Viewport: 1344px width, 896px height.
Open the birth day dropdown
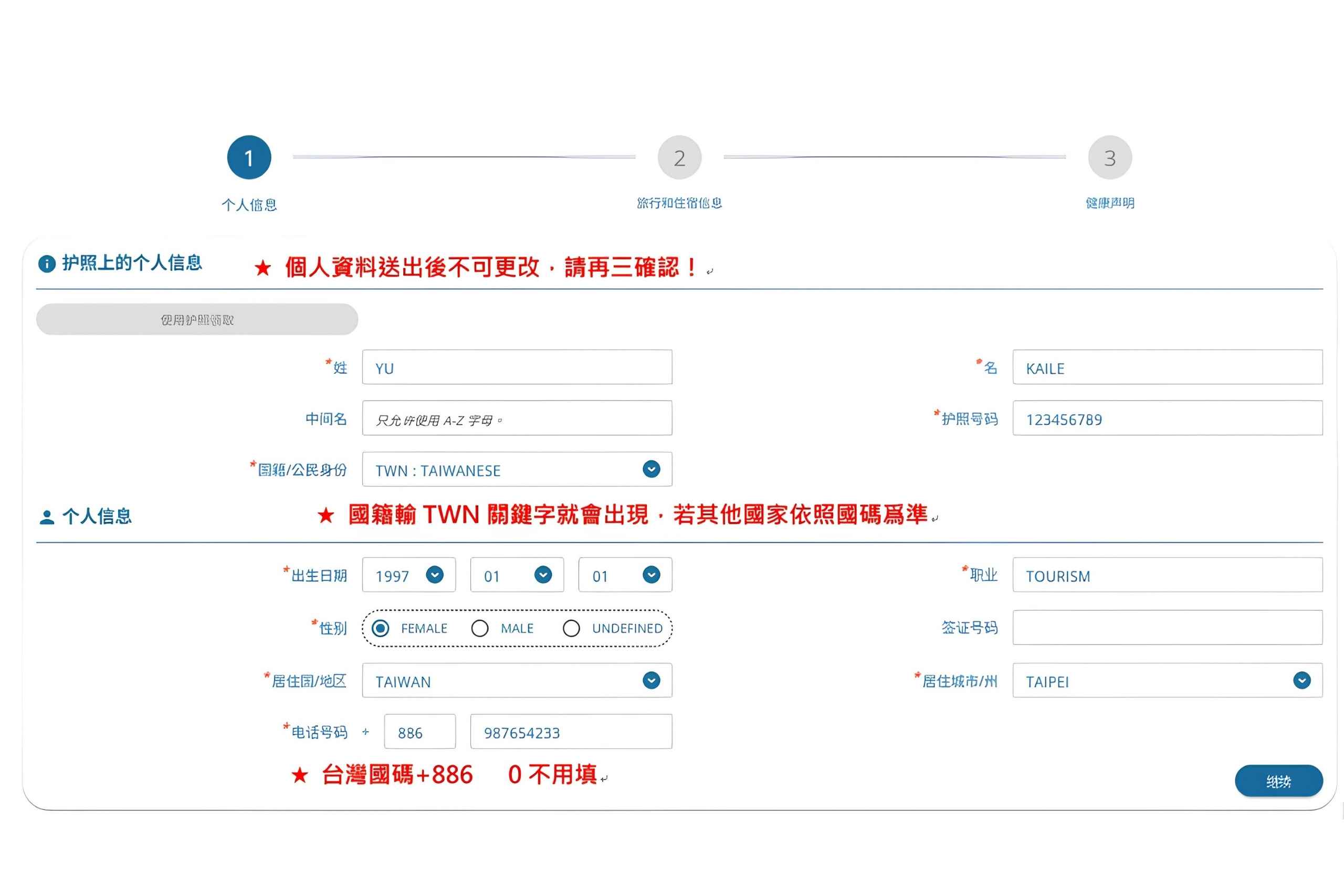pyautogui.click(x=625, y=575)
